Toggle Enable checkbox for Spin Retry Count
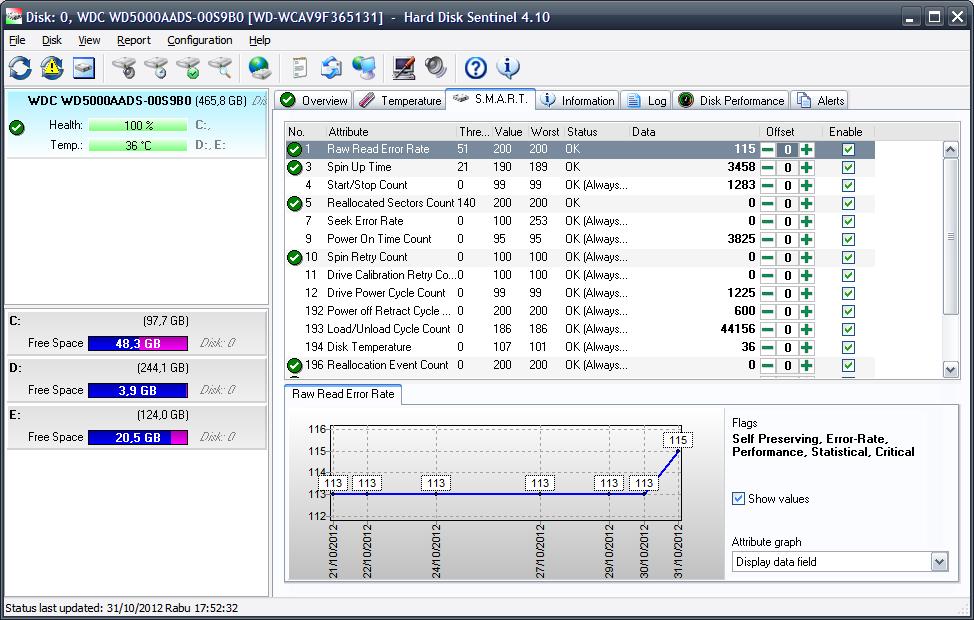 [848, 257]
